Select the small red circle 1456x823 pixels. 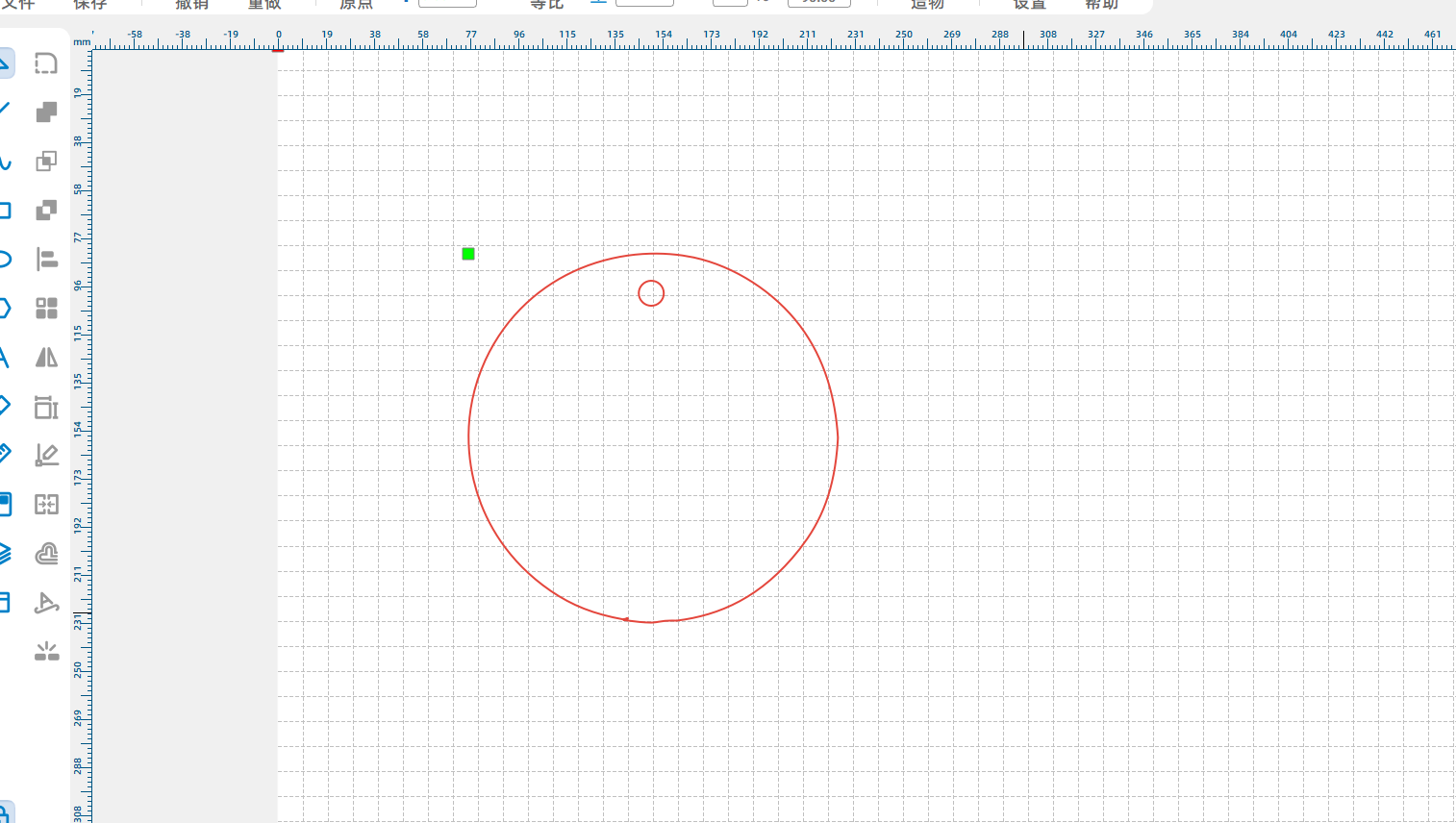coord(651,293)
